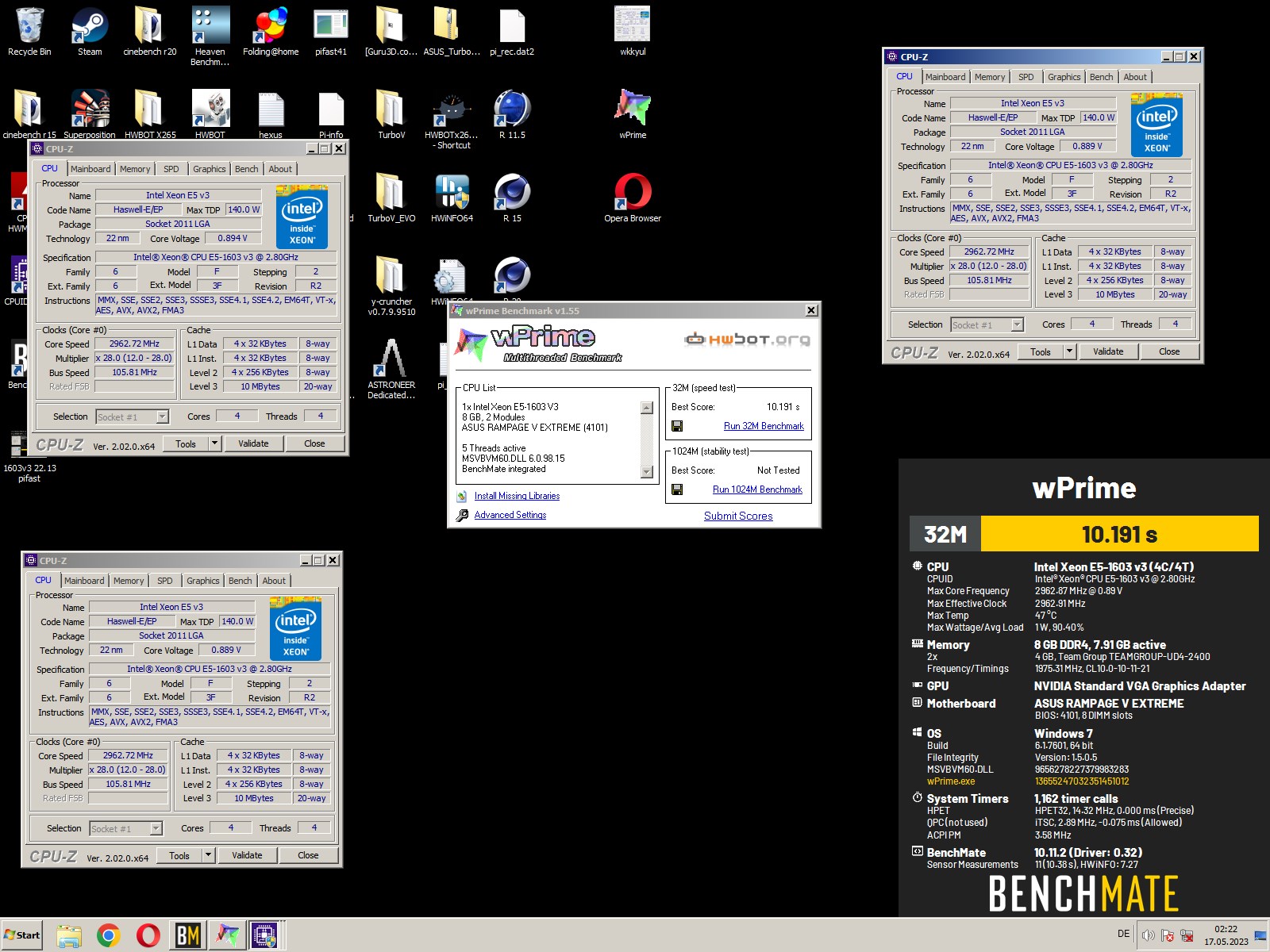Save 1024M score floppy icon in wPrime
Viewport: 1270px width, 952px height.
click(x=677, y=489)
